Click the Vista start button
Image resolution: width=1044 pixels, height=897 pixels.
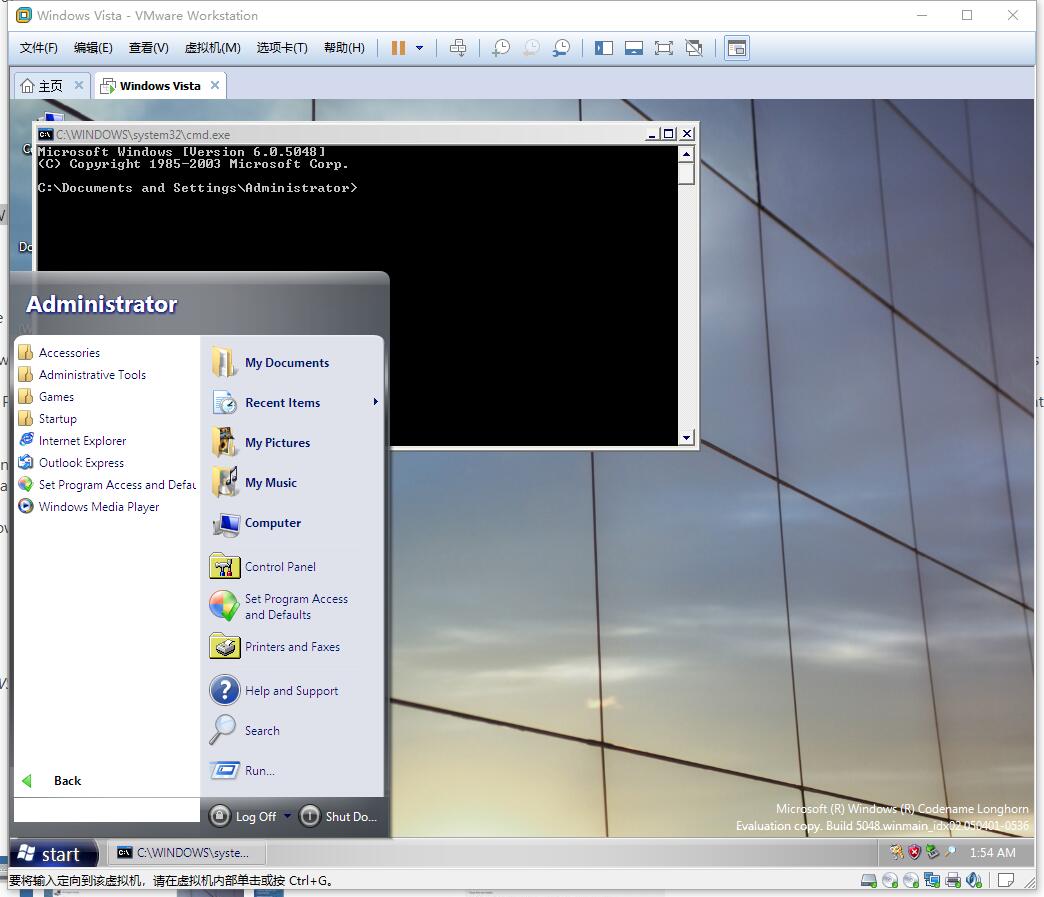point(53,854)
